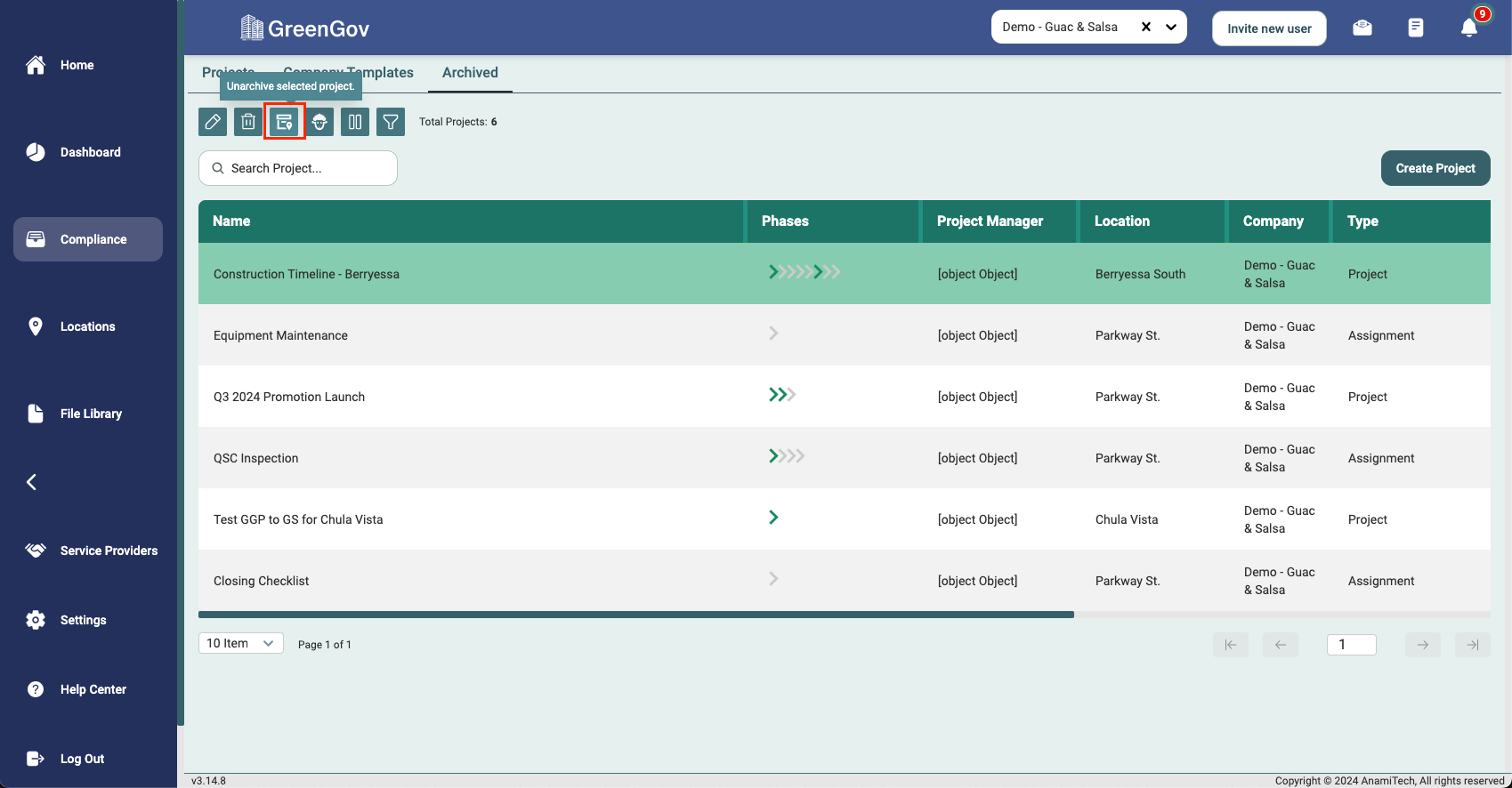1512x788 pixels.
Task: Open the mail envelope icon in header
Action: pyautogui.click(x=1362, y=28)
